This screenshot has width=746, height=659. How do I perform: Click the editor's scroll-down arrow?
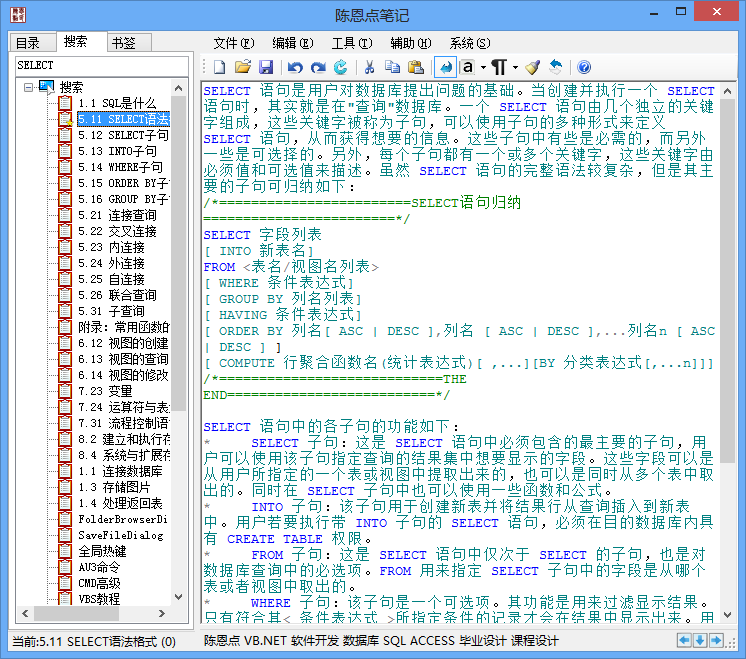click(x=727, y=615)
